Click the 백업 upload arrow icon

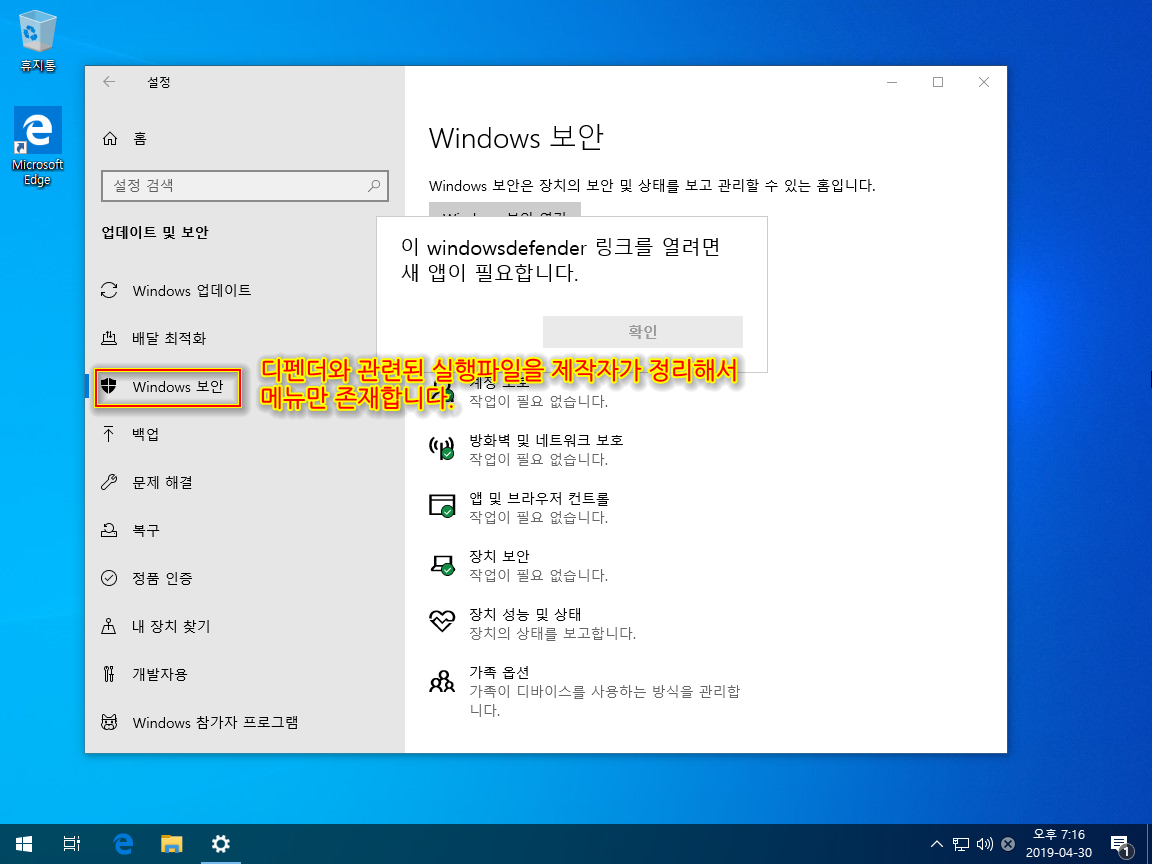pyautogui.click(x=109, y=434)
